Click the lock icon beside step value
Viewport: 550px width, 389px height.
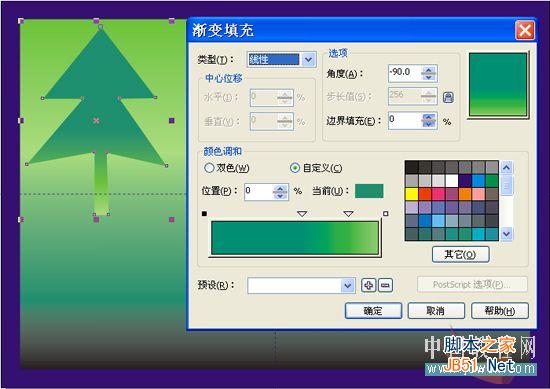point(448,97)
